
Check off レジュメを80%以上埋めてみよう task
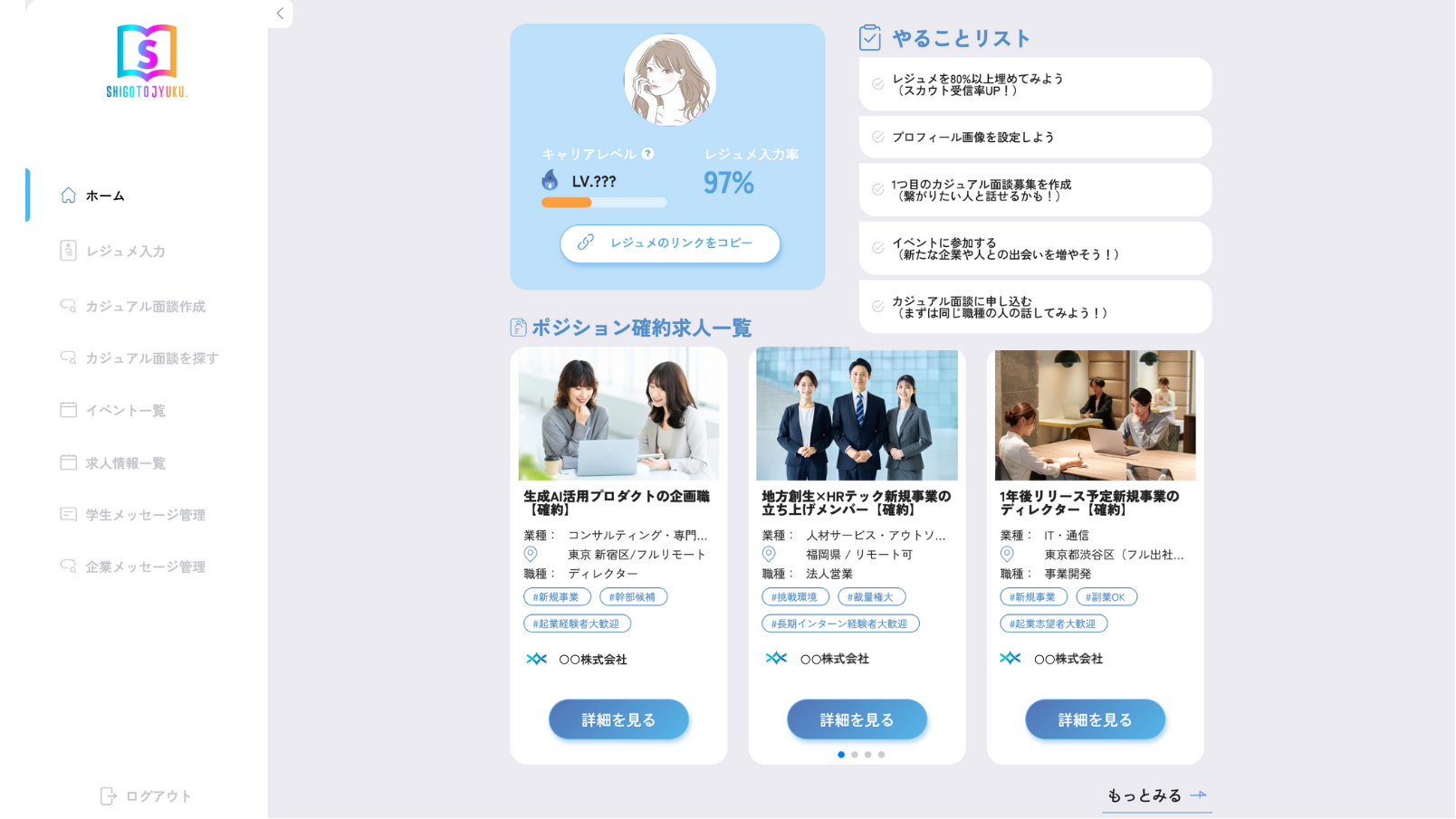pyautogui.click(x=878, y=84)
